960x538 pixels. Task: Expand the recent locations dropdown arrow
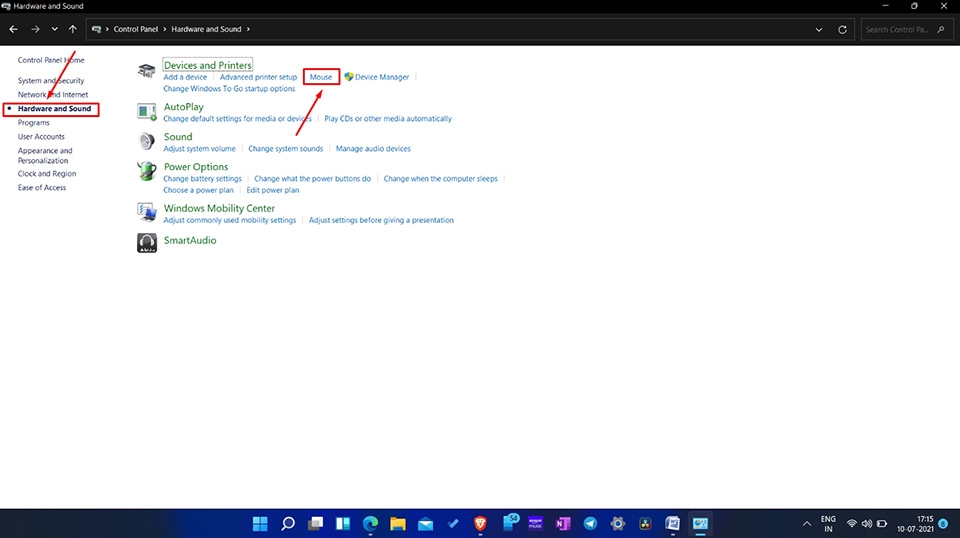click(x=54, y=30)
